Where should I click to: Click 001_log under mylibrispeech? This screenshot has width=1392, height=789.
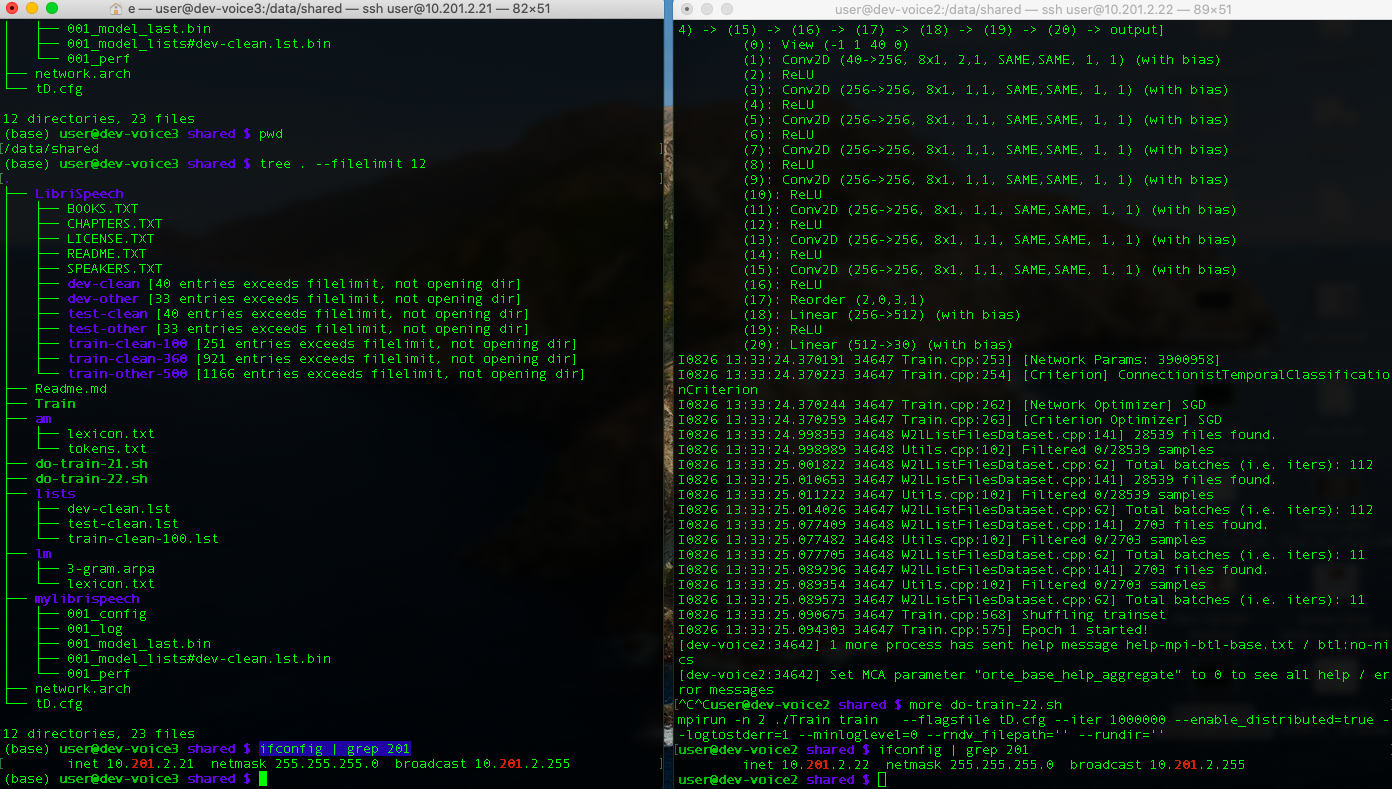[x=95, y=629]
